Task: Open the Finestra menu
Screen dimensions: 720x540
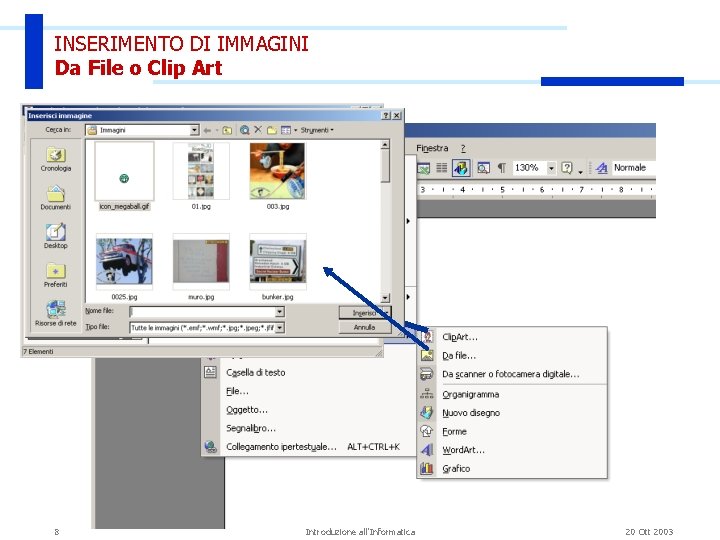Action: point(432,148)
